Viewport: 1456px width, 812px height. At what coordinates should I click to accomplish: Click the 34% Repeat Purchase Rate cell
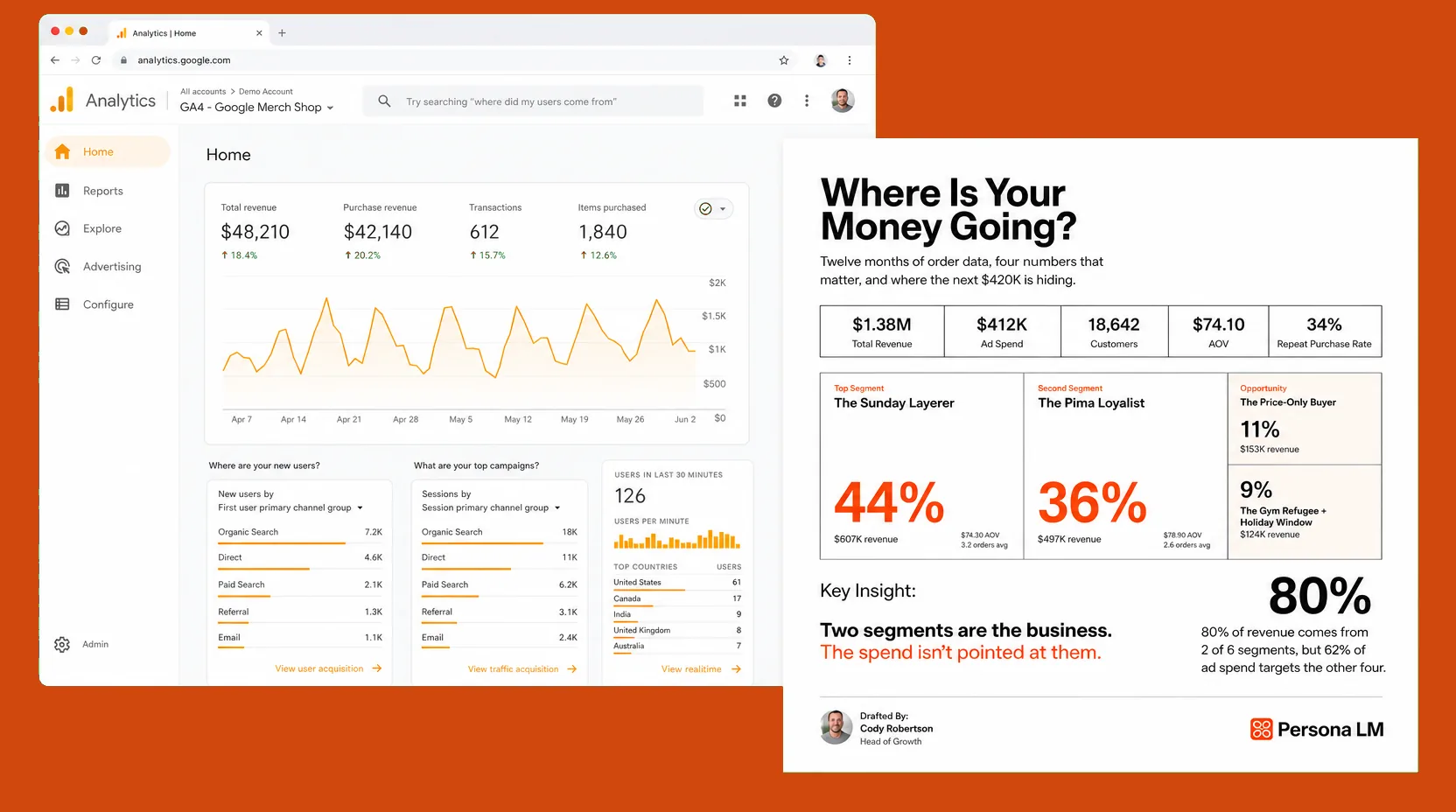pyautogui.click(x=1325, y=332)
